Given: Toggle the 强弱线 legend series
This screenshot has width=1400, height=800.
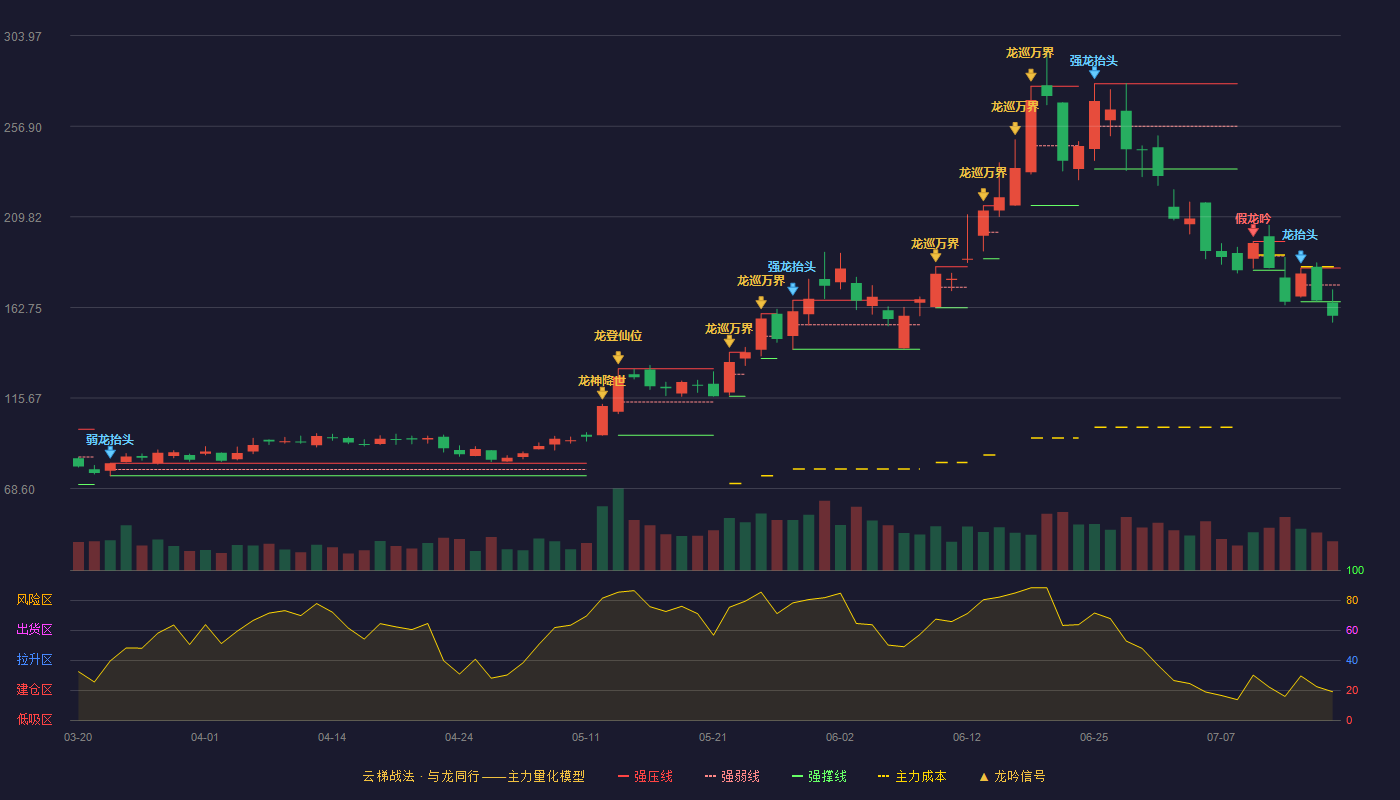Looking at the screenshot, I should click(x=732, y=776).
